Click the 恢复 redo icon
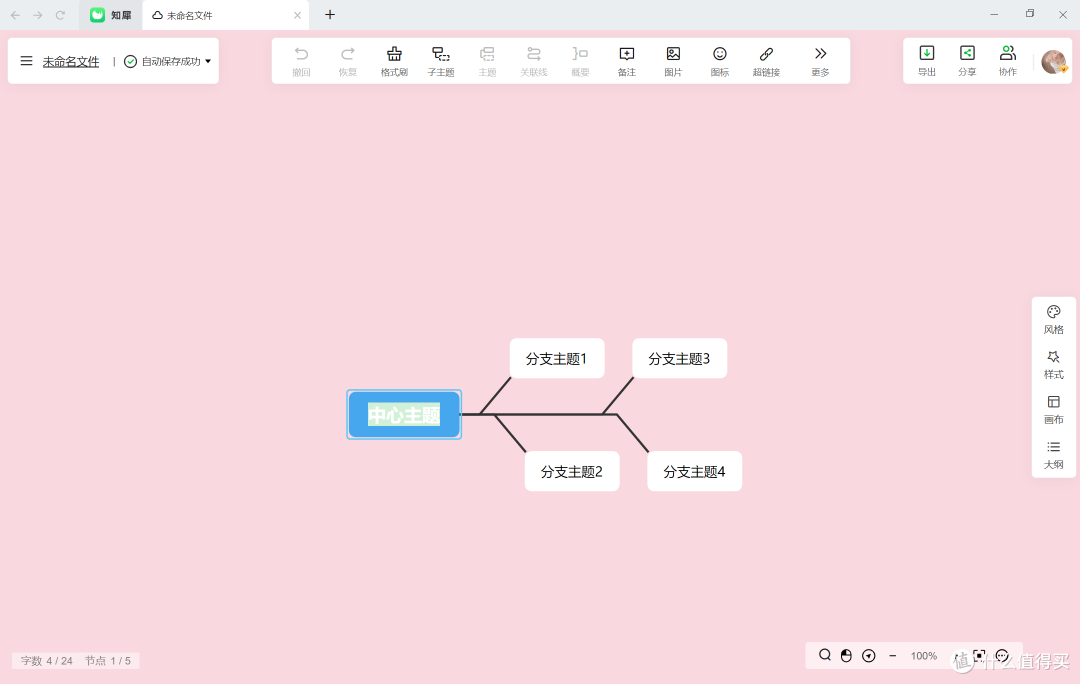The width and height of the screenshot is (1080, 684). click(x=348, y=61)
